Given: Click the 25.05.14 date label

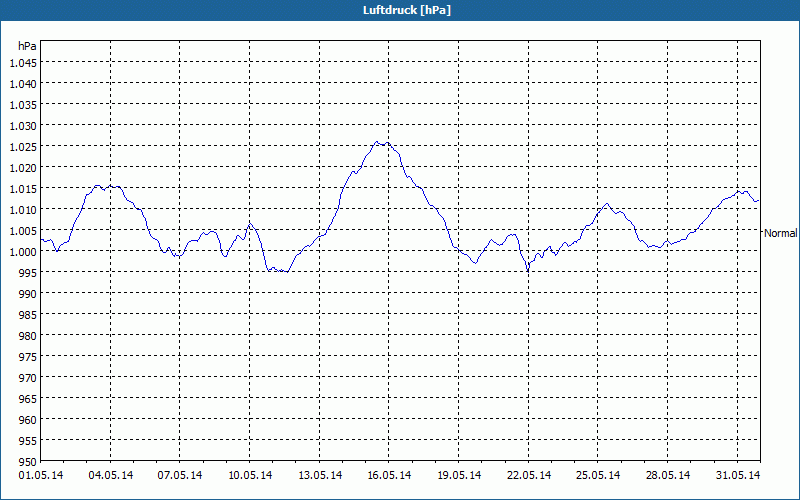Looking at the screenshot, I should coord(597,475).
